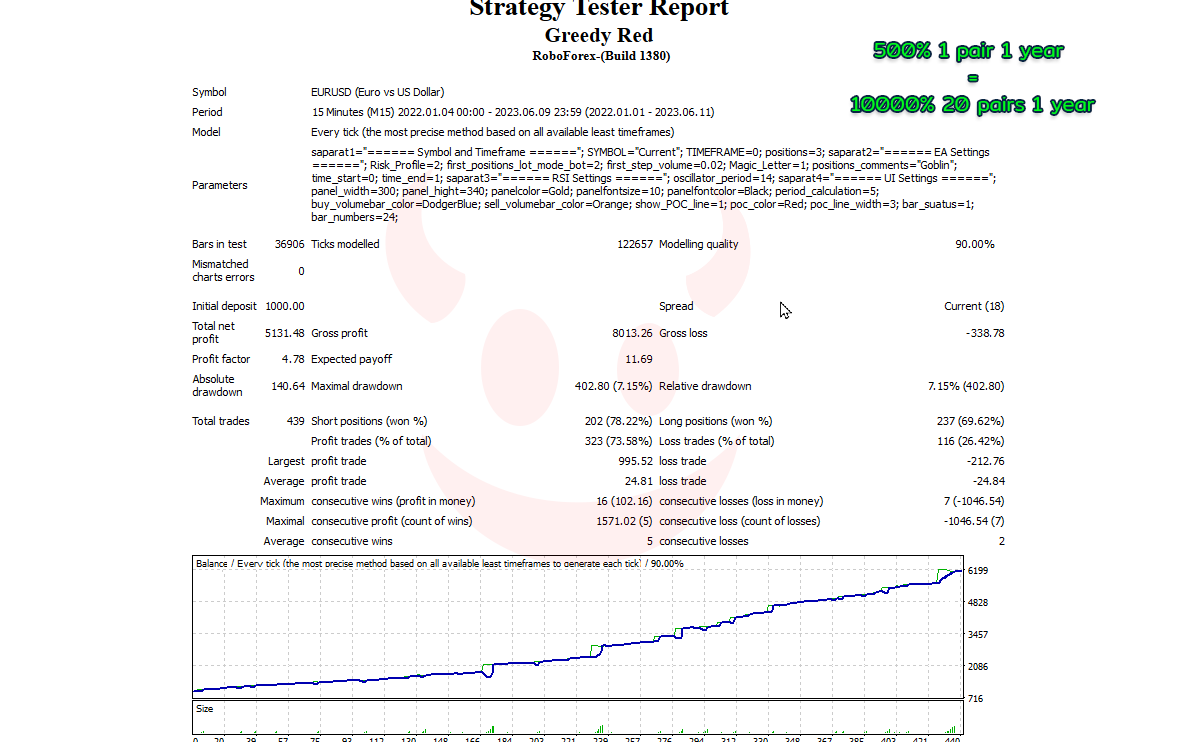Click the 'Gross profit' label
Viewport: 1200px width, 742px height.
tap(339, 333)
